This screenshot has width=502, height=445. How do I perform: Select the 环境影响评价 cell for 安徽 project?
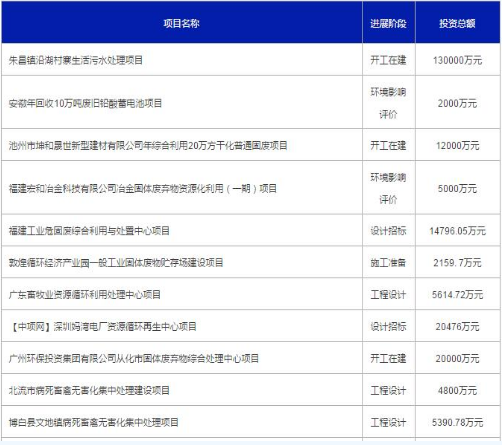(x=388, y=103)
